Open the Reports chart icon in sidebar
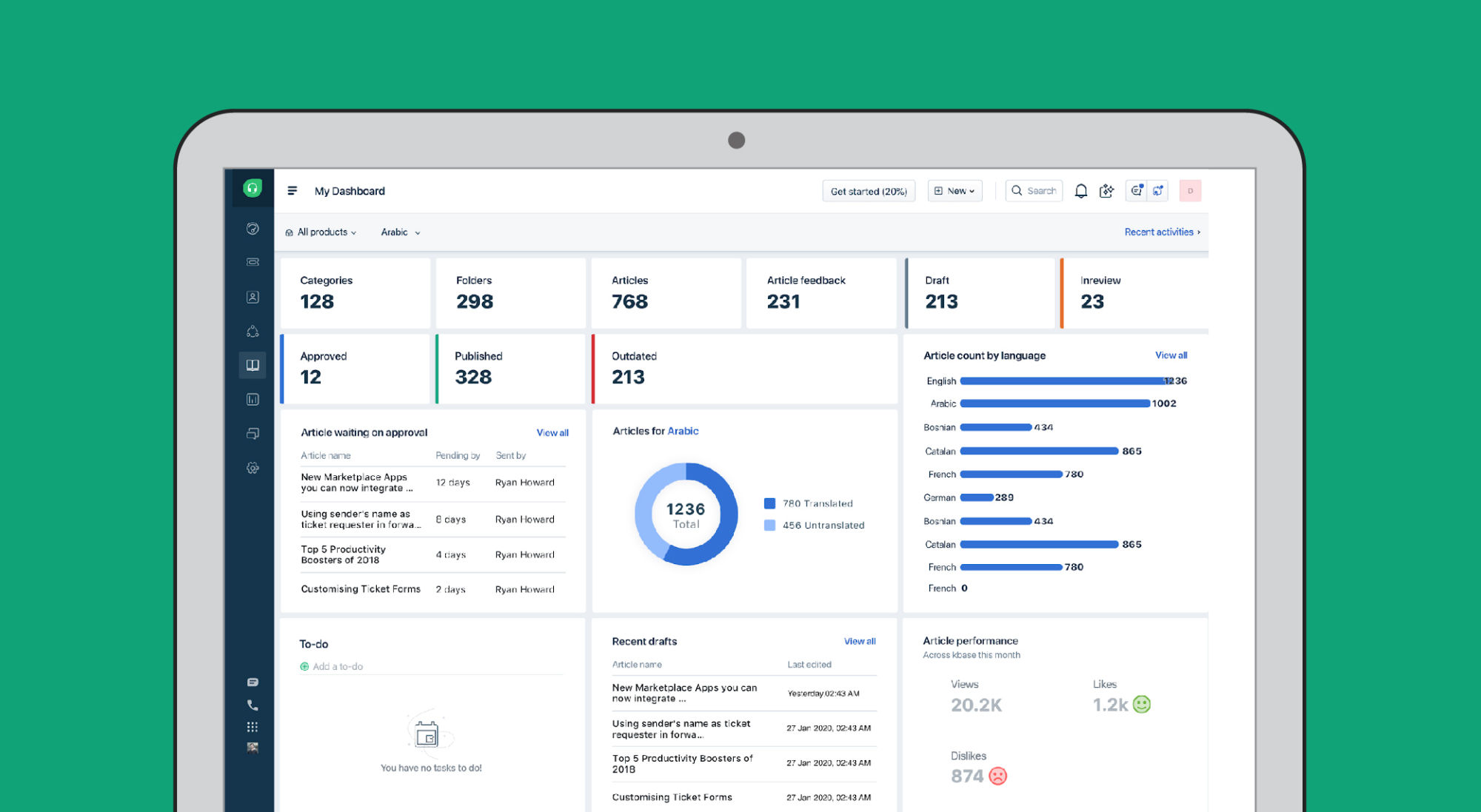 pos(253,400)
